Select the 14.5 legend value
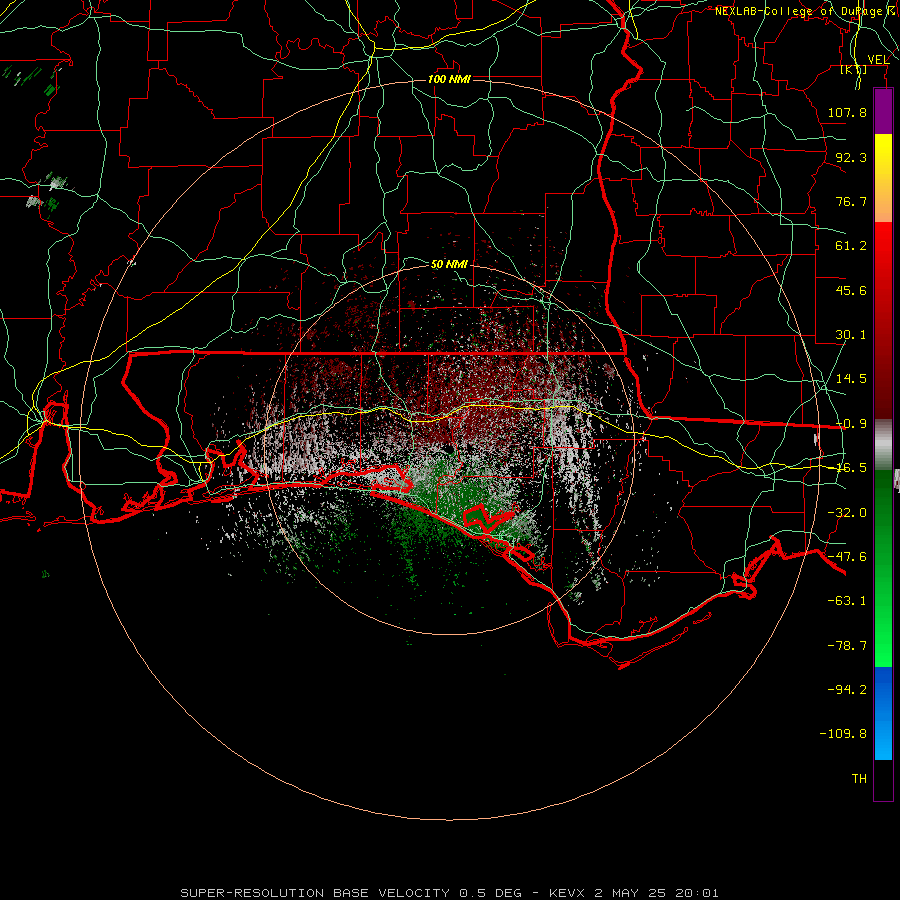 851,379
